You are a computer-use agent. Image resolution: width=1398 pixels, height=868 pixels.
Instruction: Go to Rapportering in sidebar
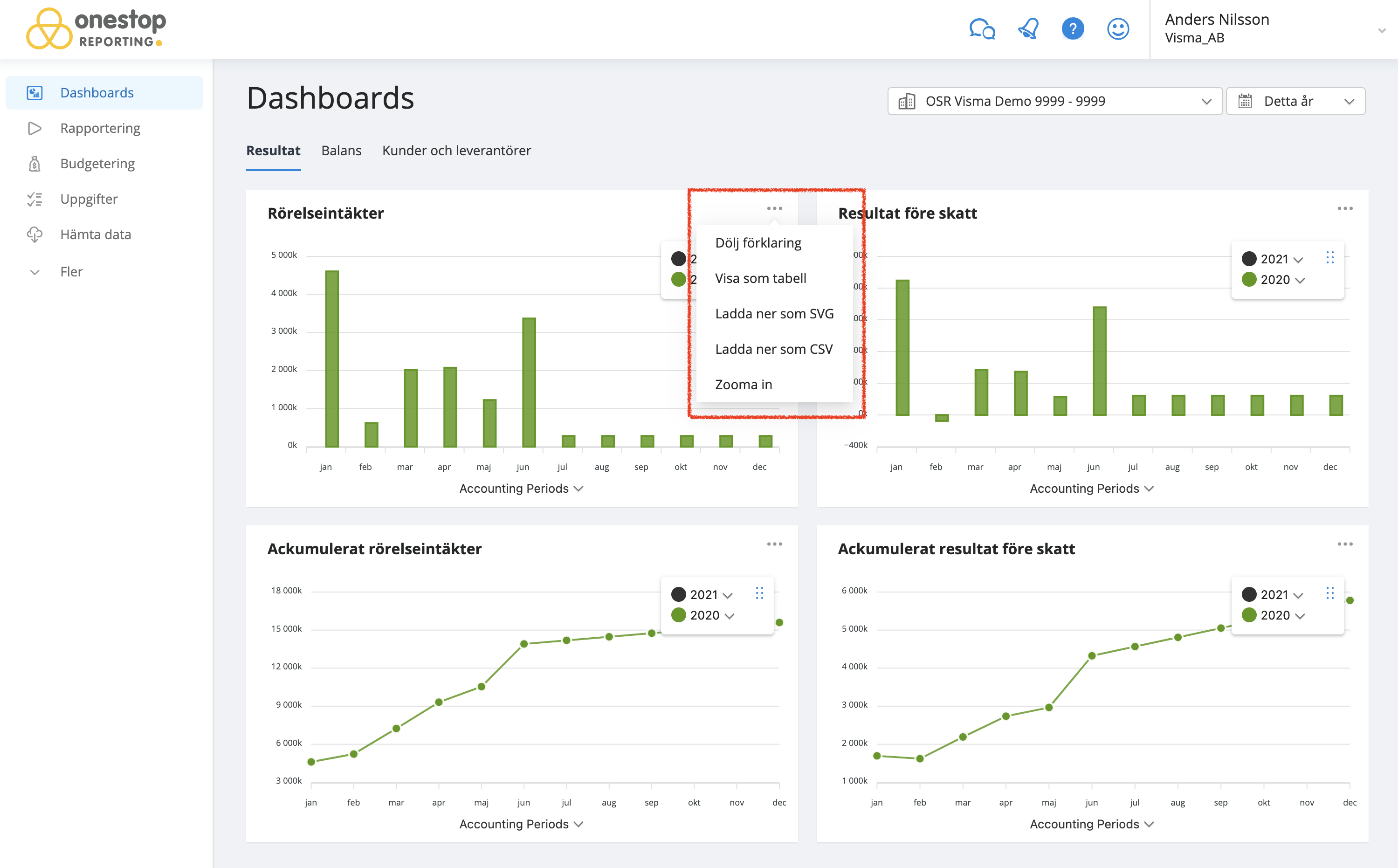click(x=100, y=128)
